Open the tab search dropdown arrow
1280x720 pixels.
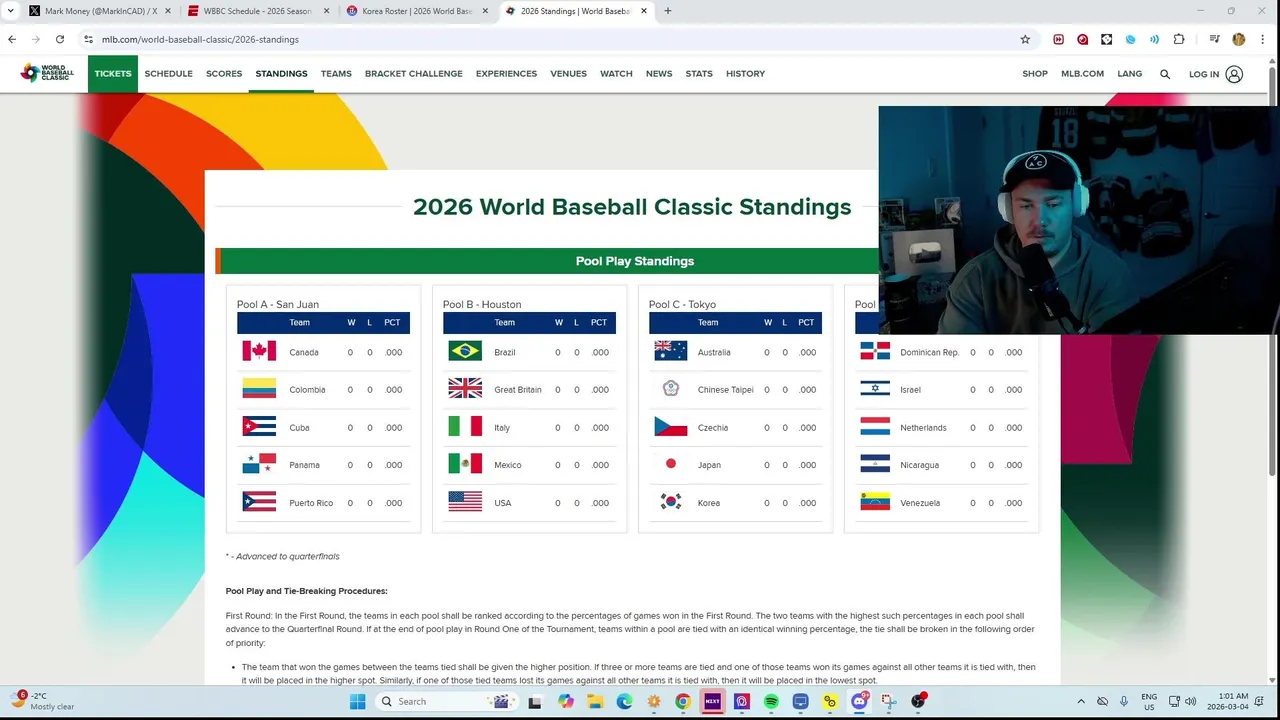point(10,11)
